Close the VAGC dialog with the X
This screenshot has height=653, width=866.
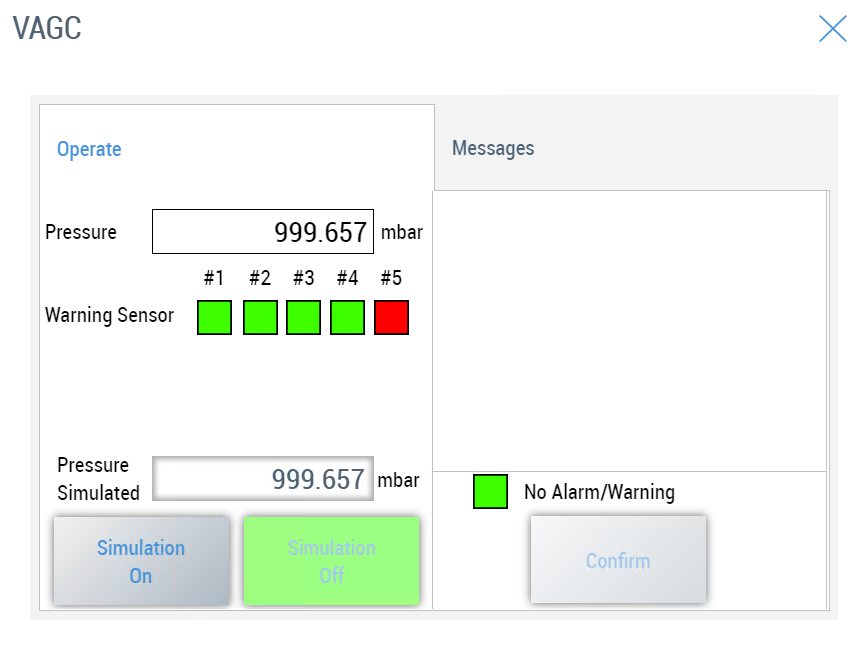832,29
